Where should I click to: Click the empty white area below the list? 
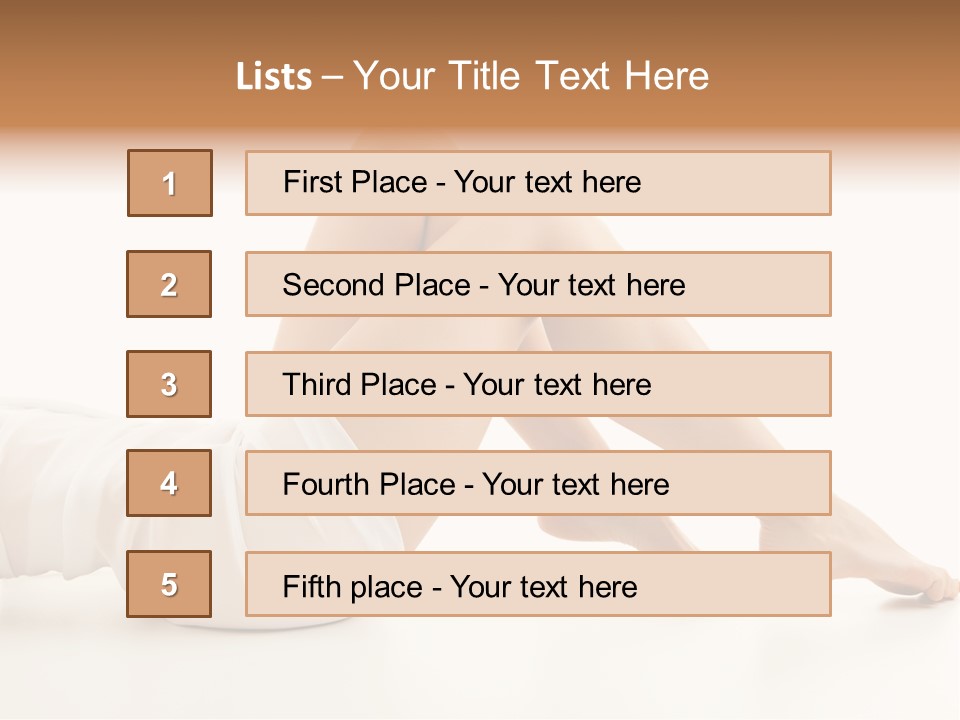[x=480, y=670]
